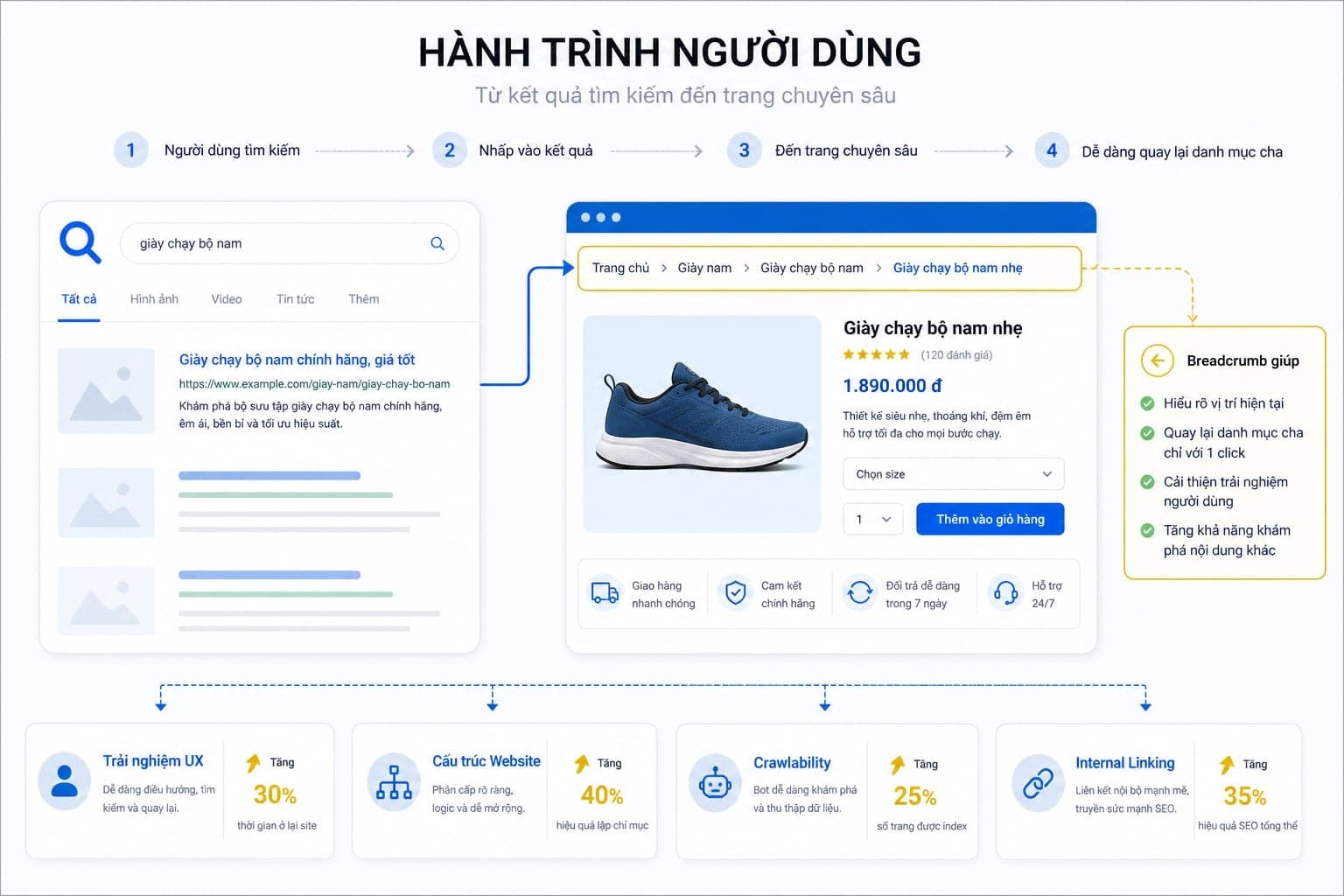This screenshot has width=1344, height=896.
Task: Click the Giao hàng nhanh chóng label
Action: [663, 594]
